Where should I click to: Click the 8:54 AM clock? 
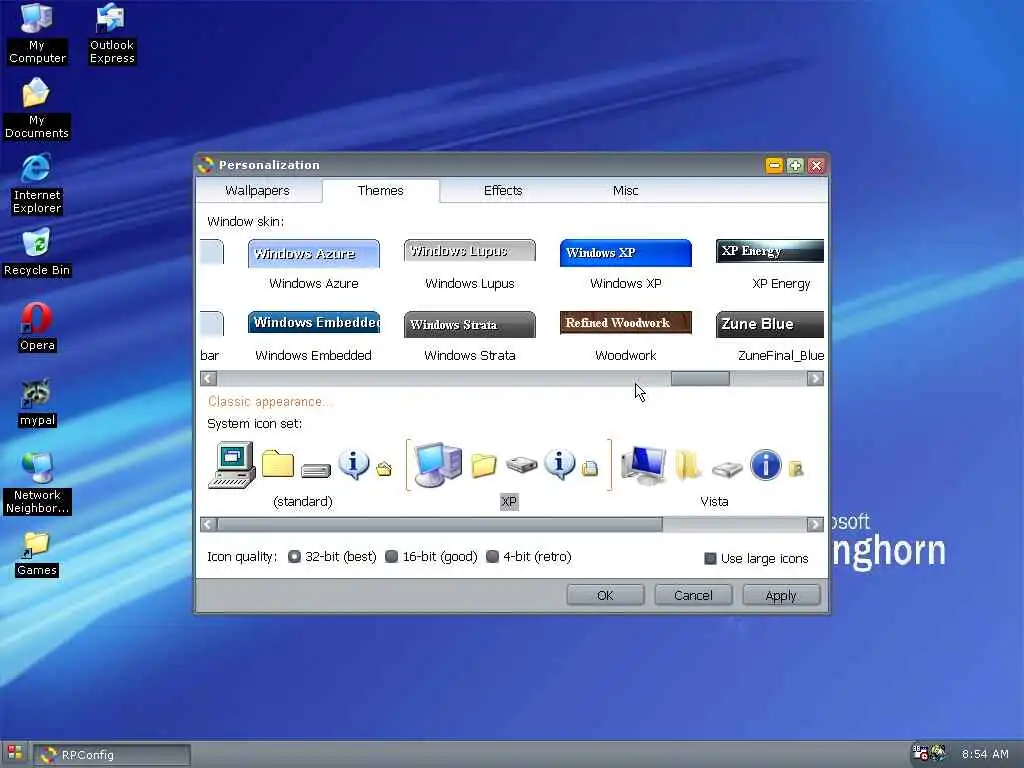click(x=985, y=754)
